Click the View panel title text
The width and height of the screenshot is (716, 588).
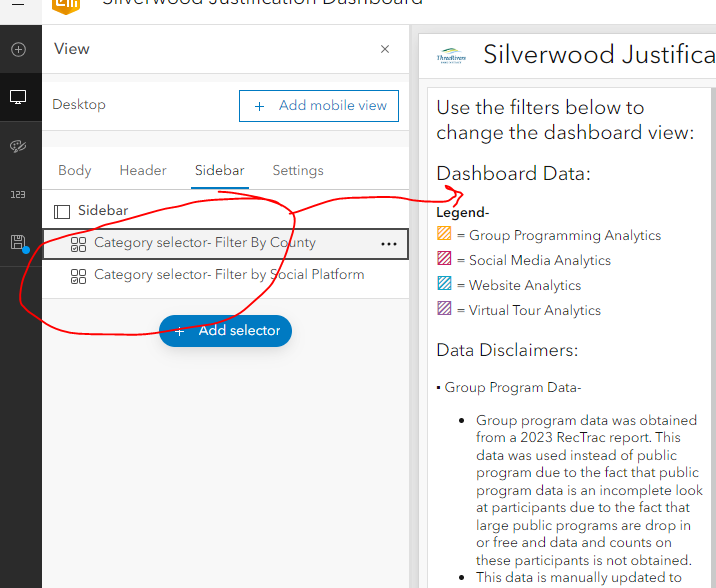point(72,49)
